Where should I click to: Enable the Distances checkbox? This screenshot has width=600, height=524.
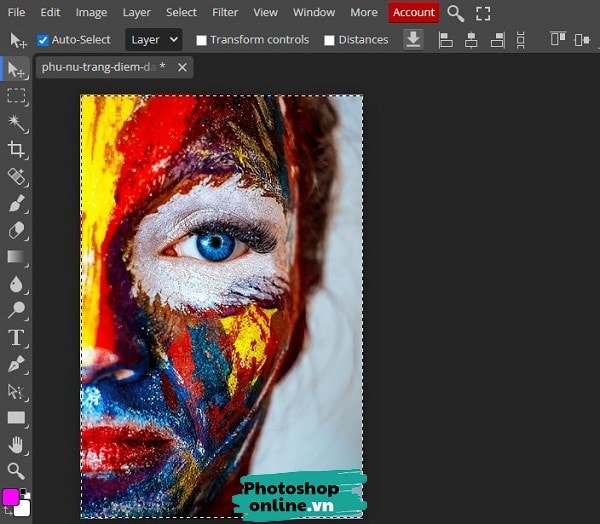[x=330, y=40]
